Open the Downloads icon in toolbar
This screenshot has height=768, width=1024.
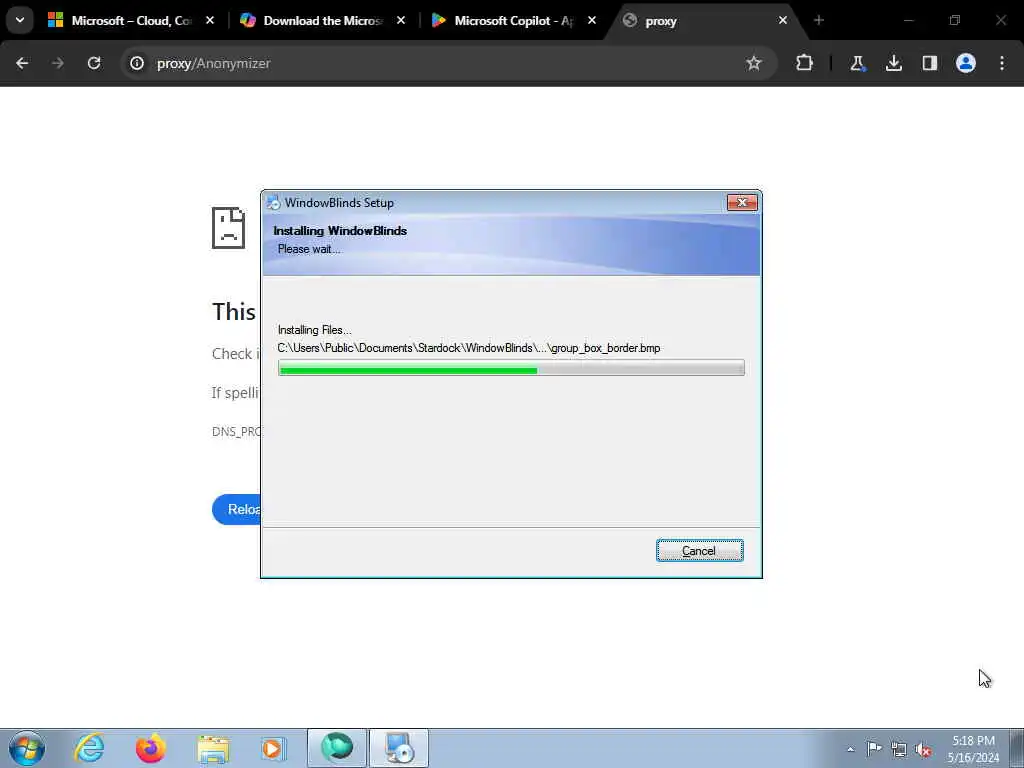pyautogui.click(x=893, y=63)
